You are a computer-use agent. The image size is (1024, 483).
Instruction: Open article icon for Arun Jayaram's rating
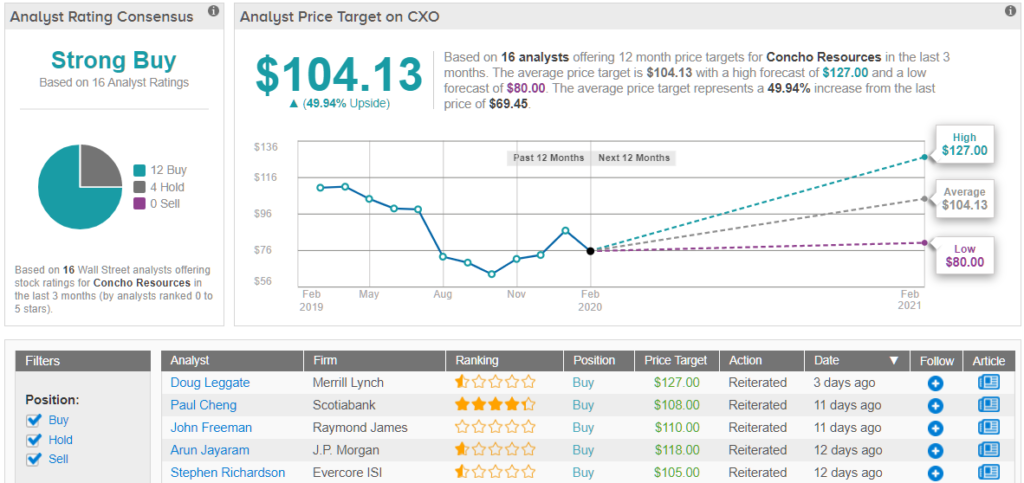(x=988, y=450)
